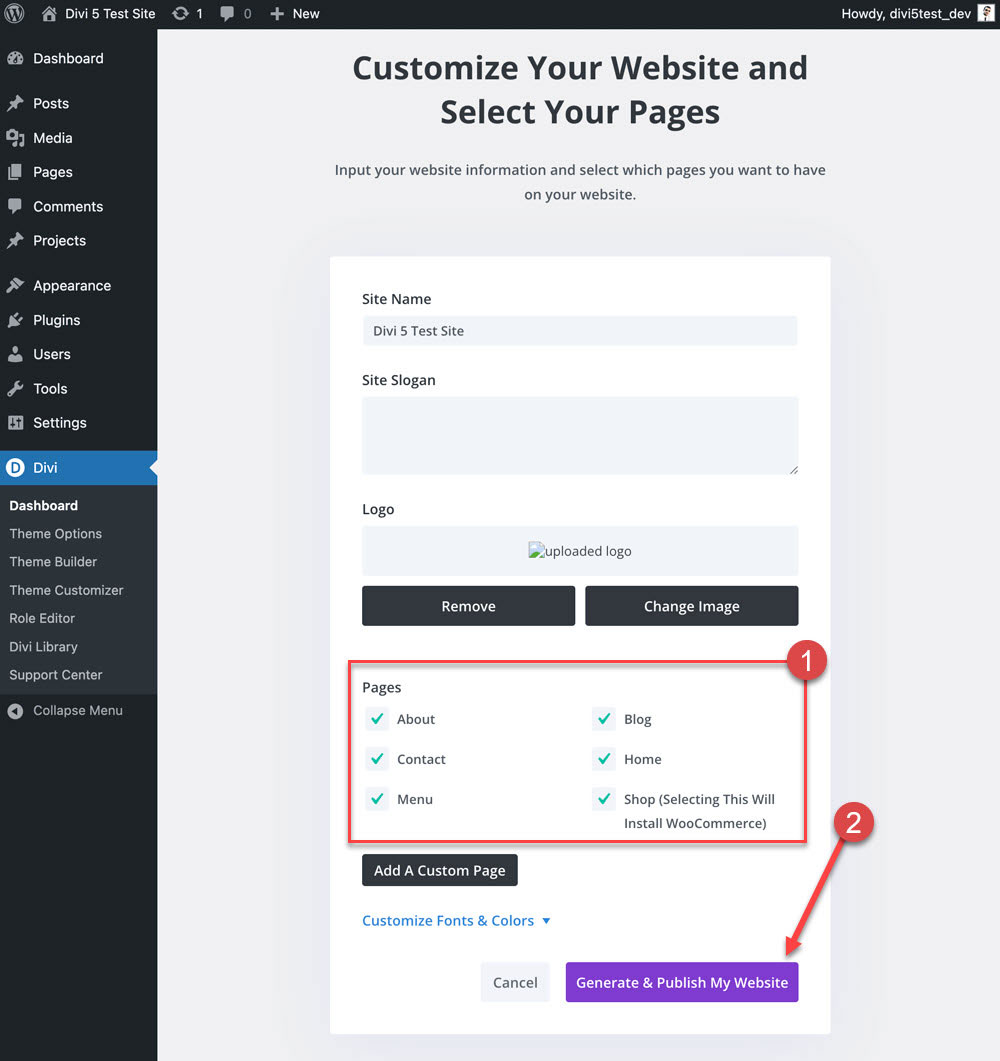Click the Appearance paintbrush icon
Screen dimensions: 1000x1061
16,286
